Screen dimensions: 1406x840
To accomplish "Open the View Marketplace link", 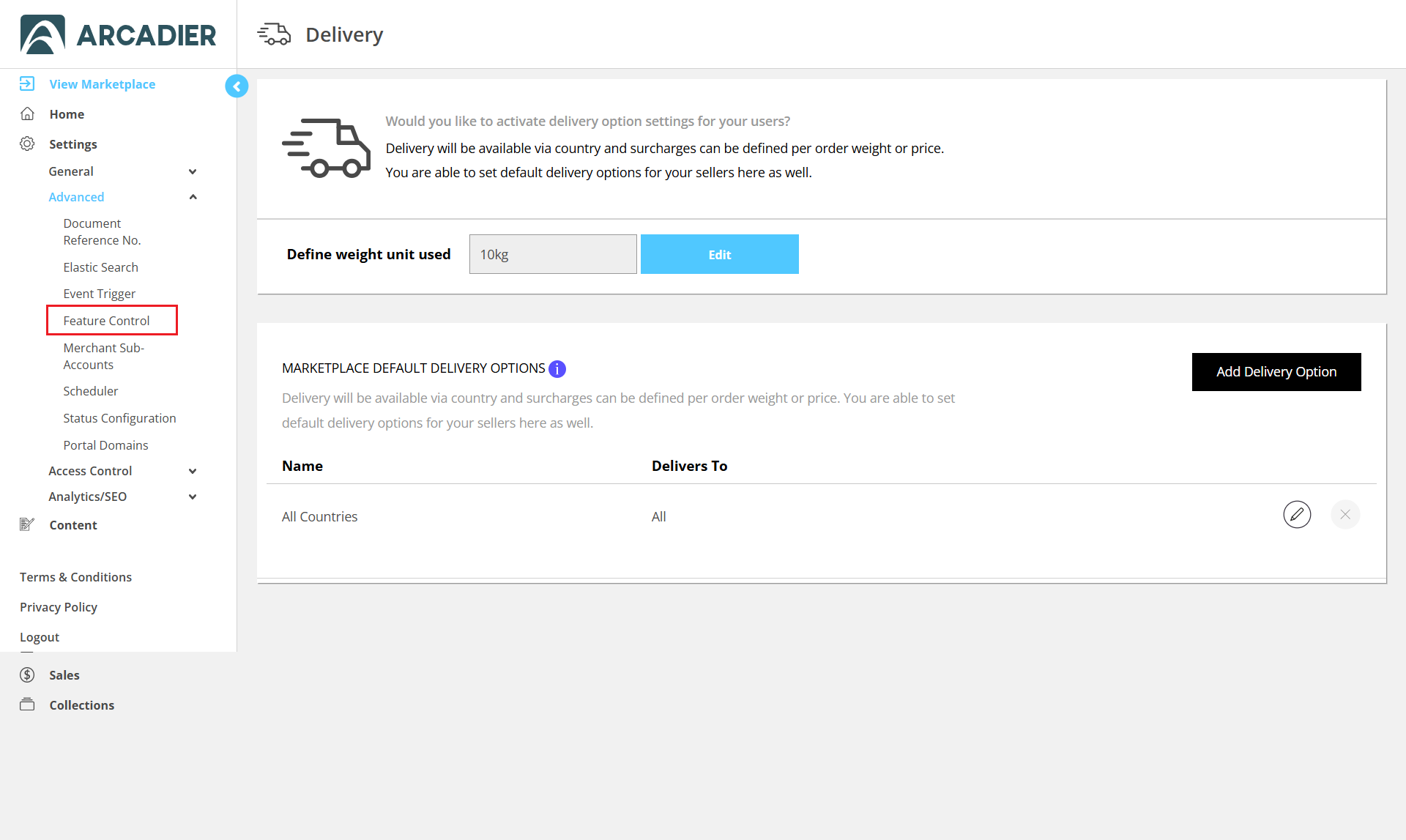I will pos(102,84).
